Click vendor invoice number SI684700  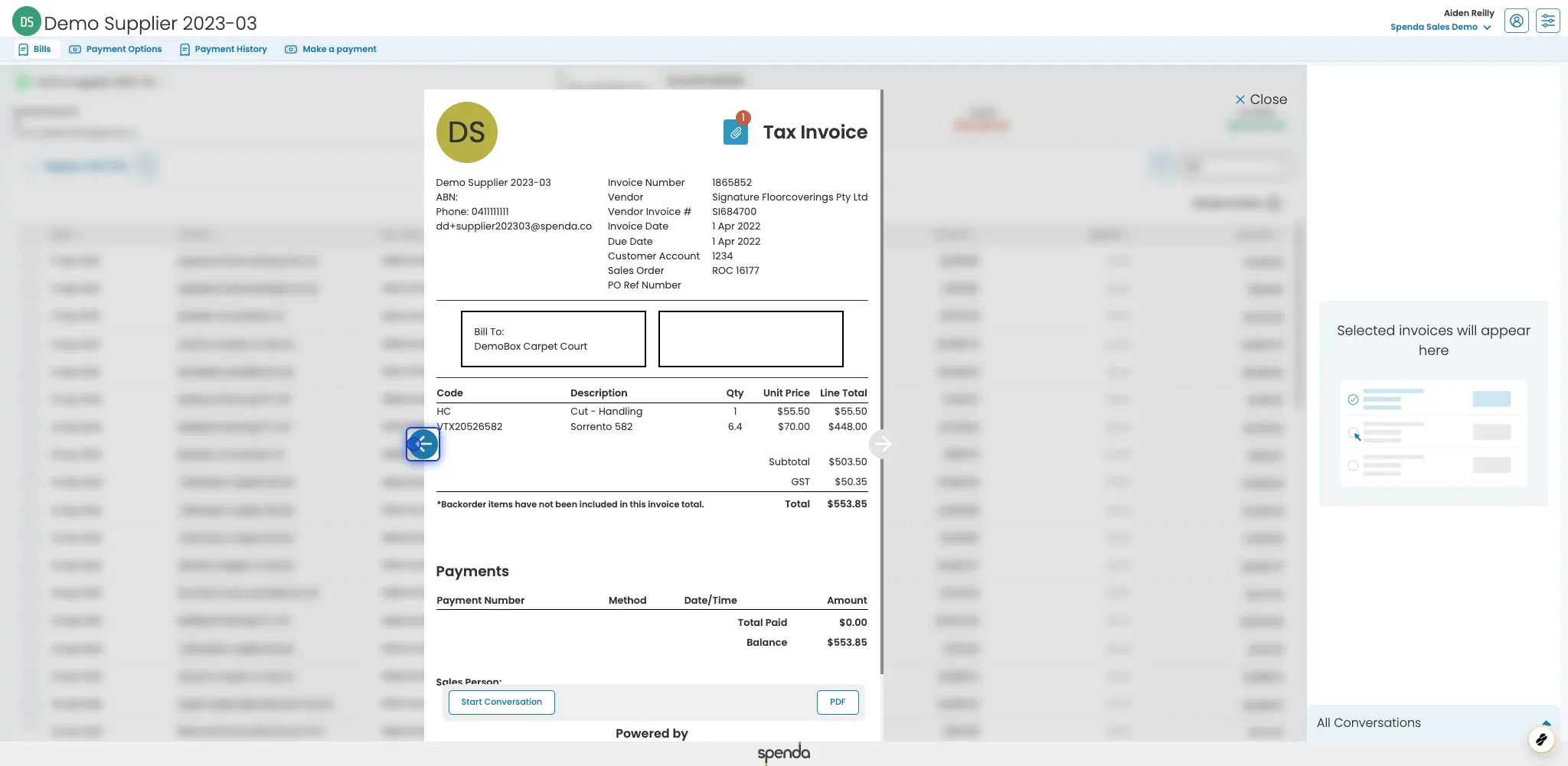(x=734, y=211)
